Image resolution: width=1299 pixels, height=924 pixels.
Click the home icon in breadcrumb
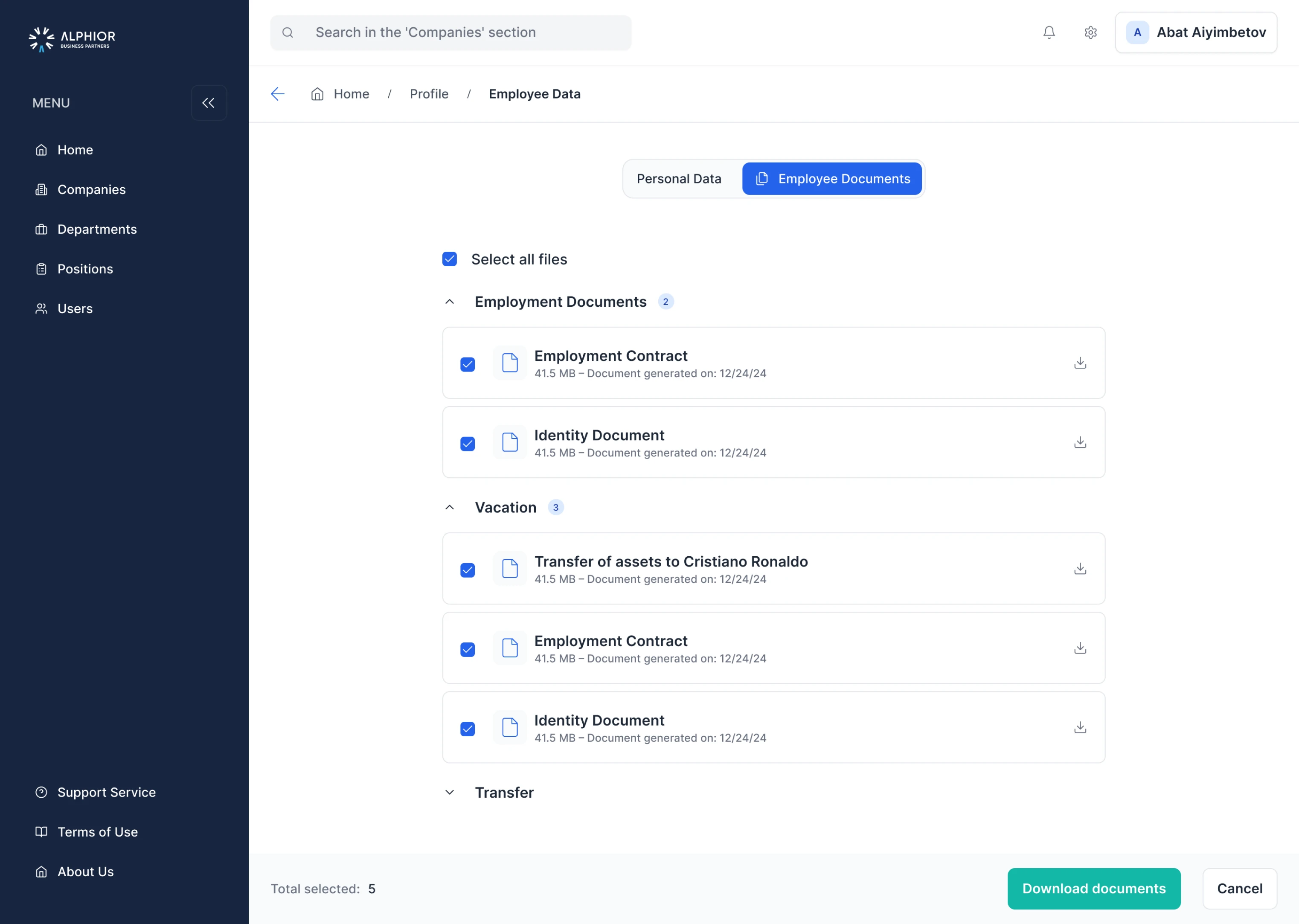pos(317,94)
